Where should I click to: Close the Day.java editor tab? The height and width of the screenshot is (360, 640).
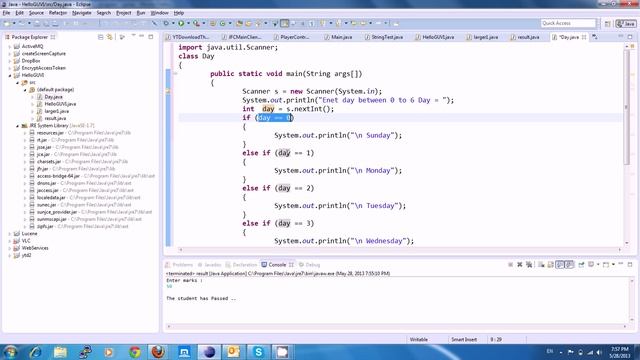point(584,37)
